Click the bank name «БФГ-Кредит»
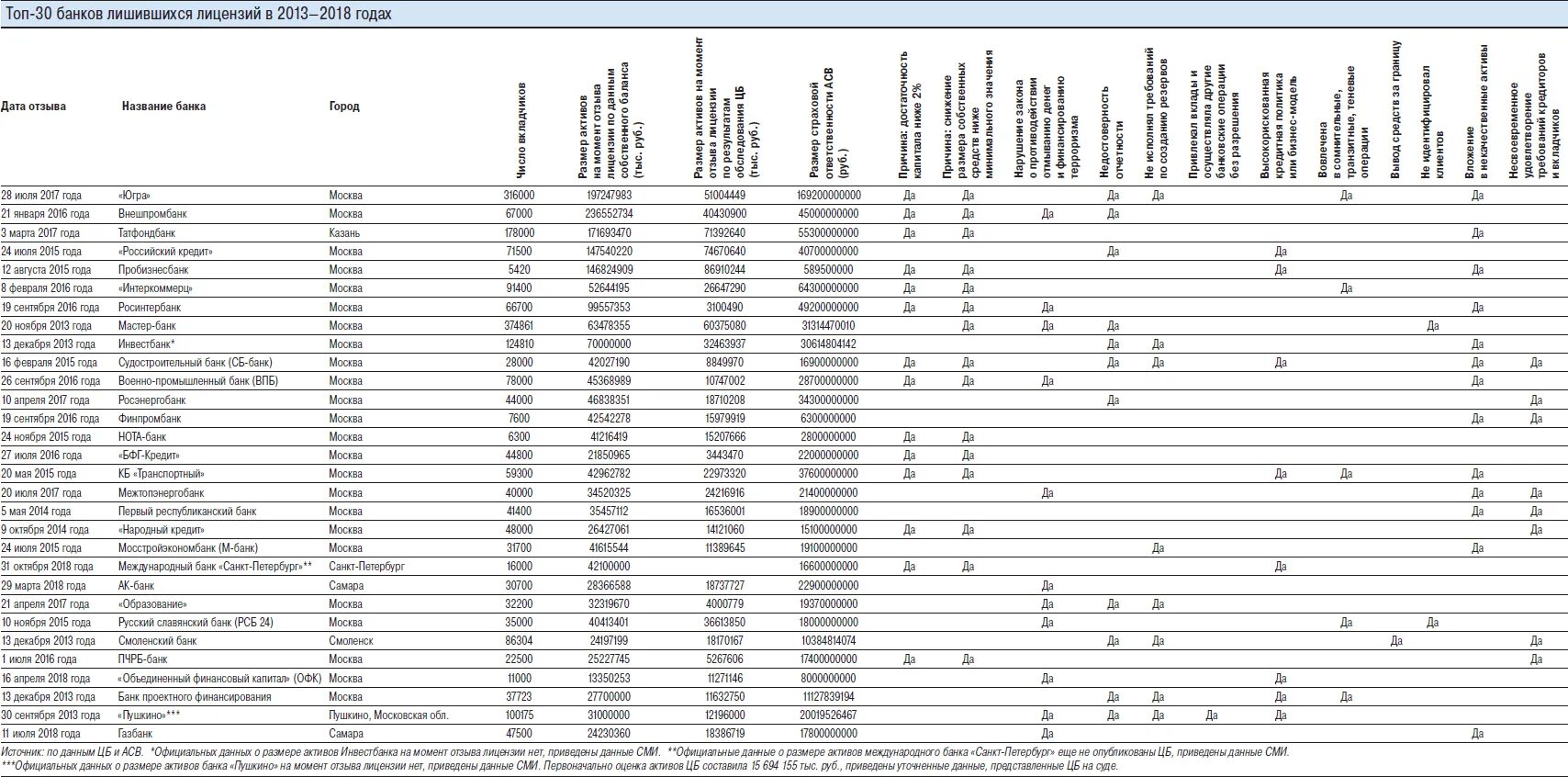Image resolution: width=1568 pixels, height=777 pixels. (x=149, y=456)
